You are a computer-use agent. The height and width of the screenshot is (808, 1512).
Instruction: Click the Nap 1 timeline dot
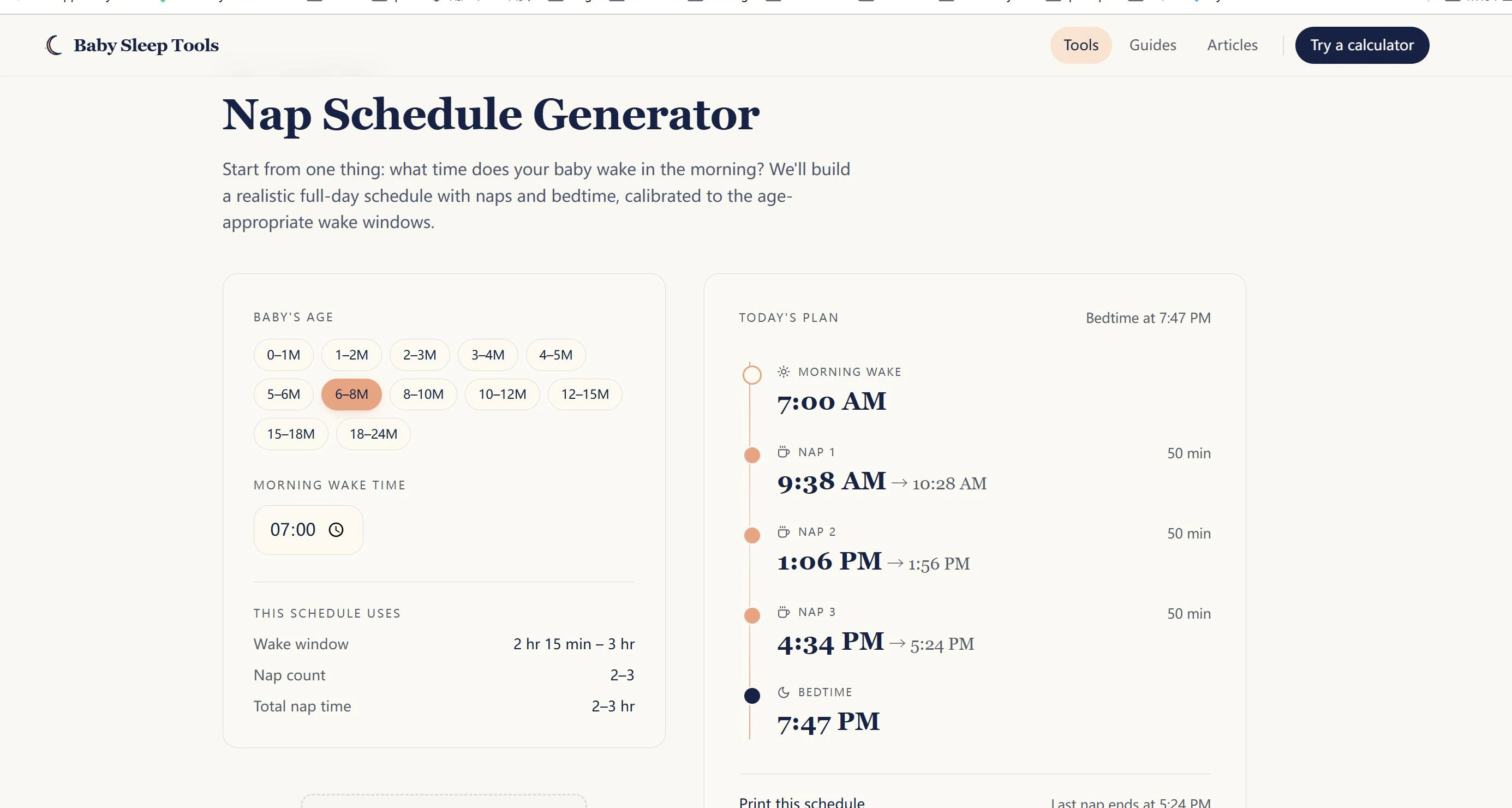coord(752,455)
